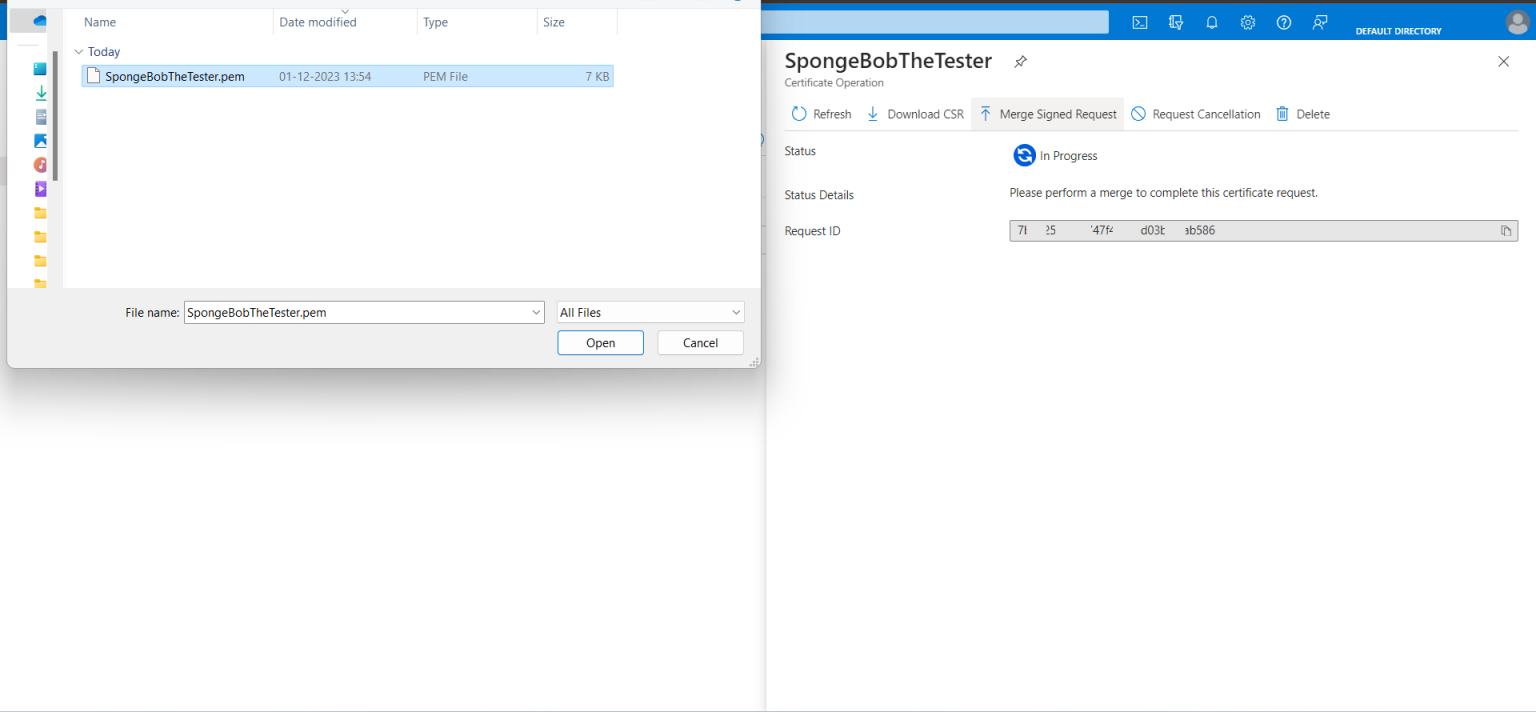This screenshot has height=712, width=1536.
Task: Pin the SpongeBobTheTester blade
Action: click(x=1020, y=62)
